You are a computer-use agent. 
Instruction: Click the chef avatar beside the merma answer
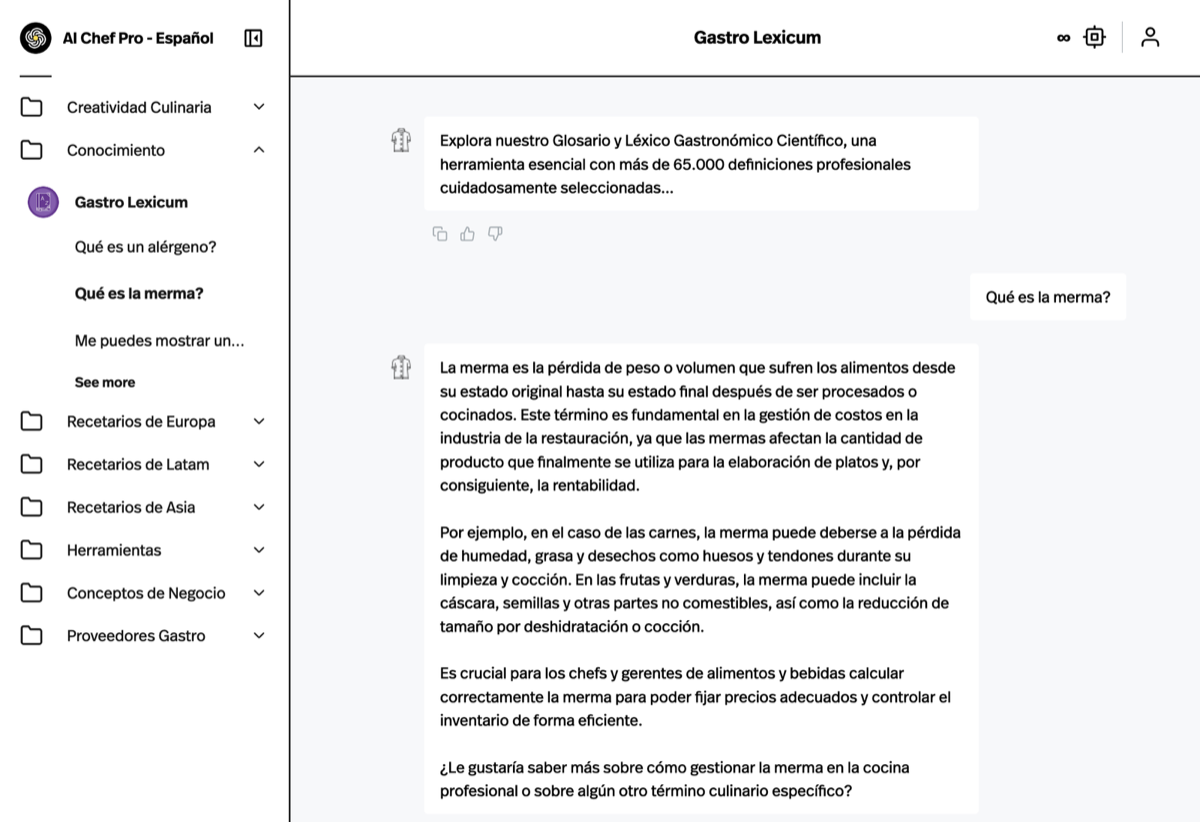401,367
